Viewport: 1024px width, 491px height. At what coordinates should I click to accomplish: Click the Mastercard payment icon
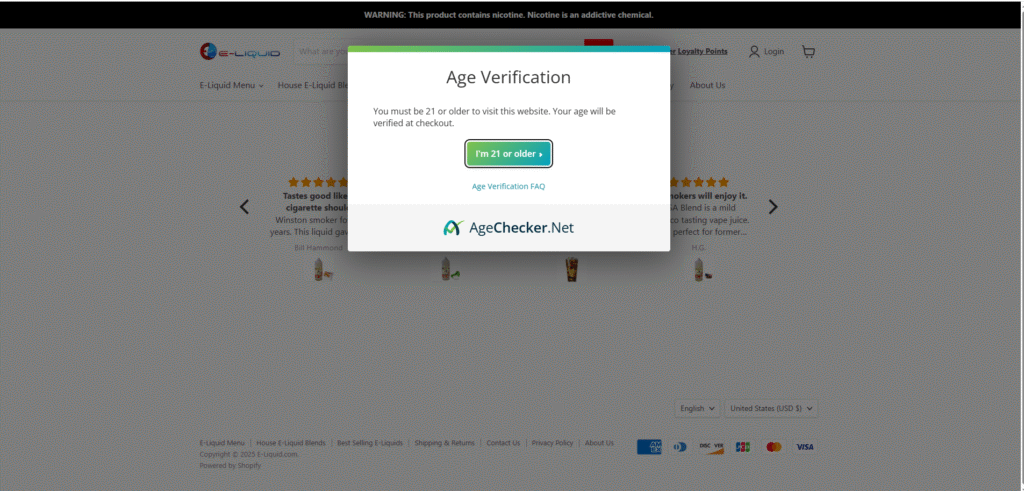click(x=774, y=447)
